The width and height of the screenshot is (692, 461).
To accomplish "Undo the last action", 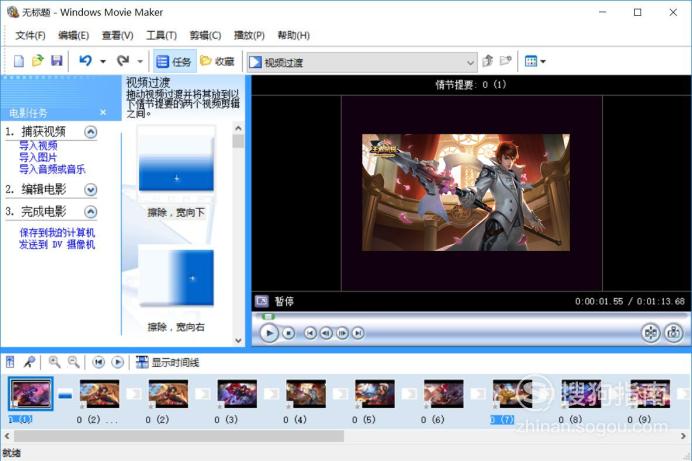I will [85, 61].
